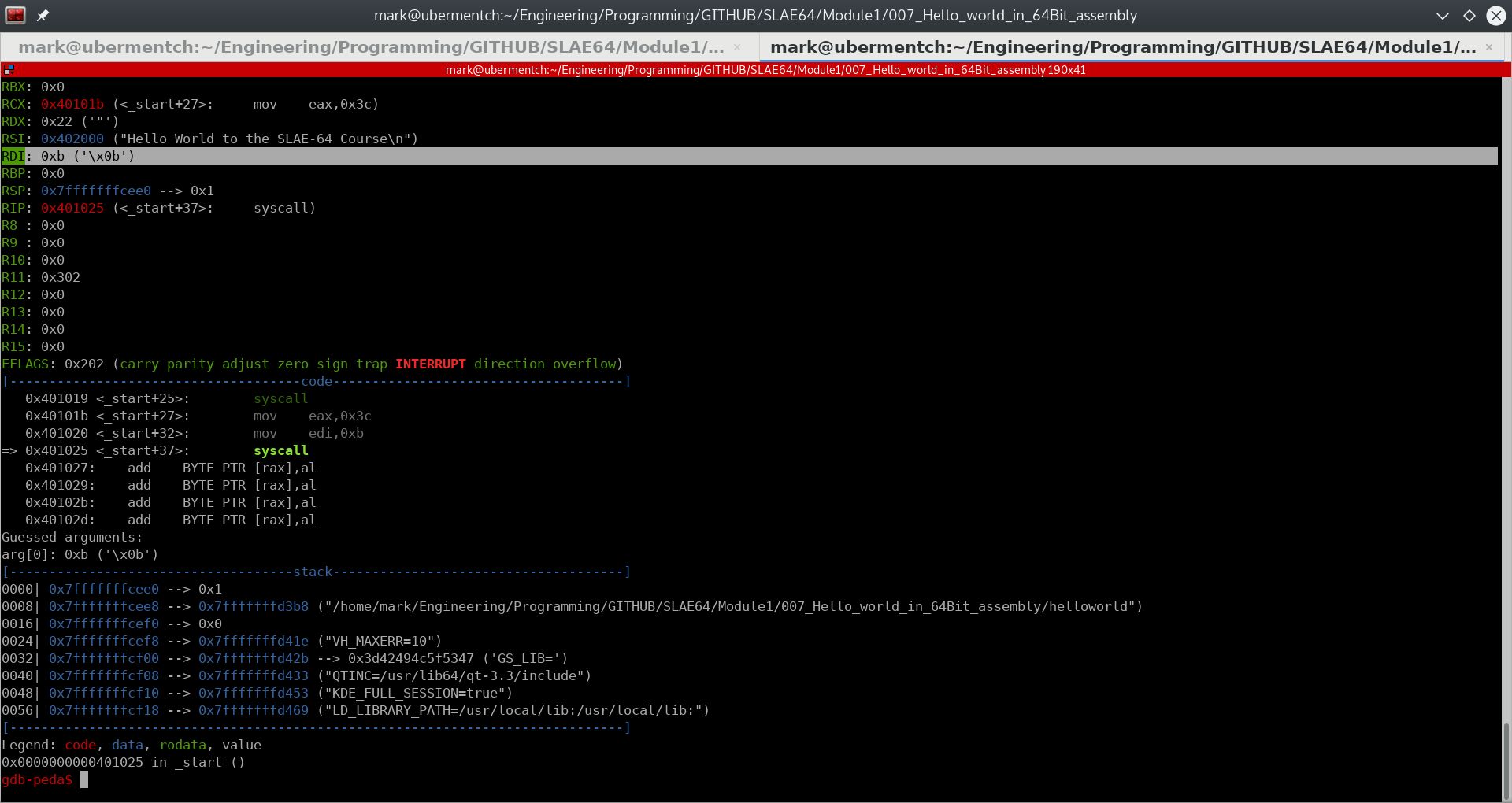
Task: Click the green "rodata" word in the Legend
Action: pos(183,745)
